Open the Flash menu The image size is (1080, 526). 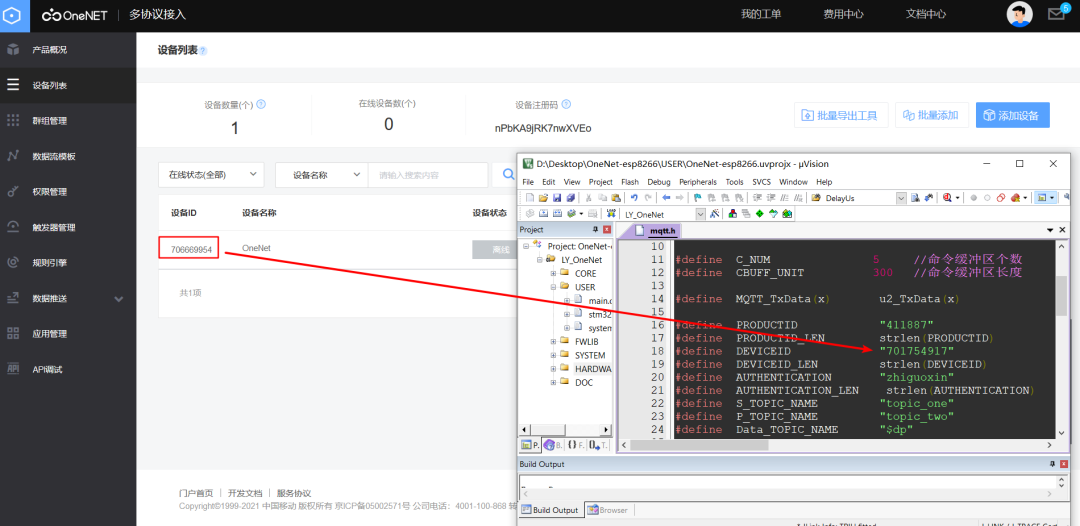[x=630, y=182]
